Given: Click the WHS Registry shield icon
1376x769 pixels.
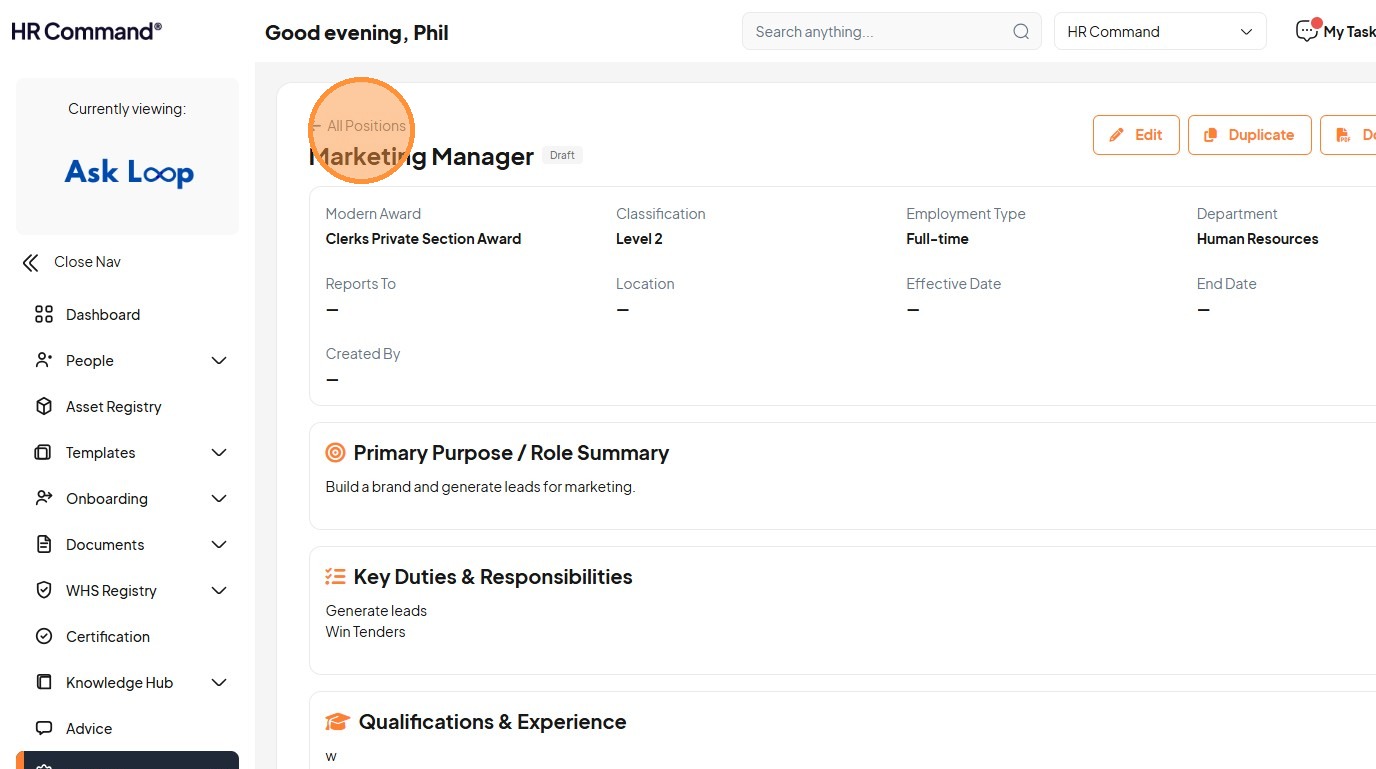Looking at the screenshot, I should [44, 591].
